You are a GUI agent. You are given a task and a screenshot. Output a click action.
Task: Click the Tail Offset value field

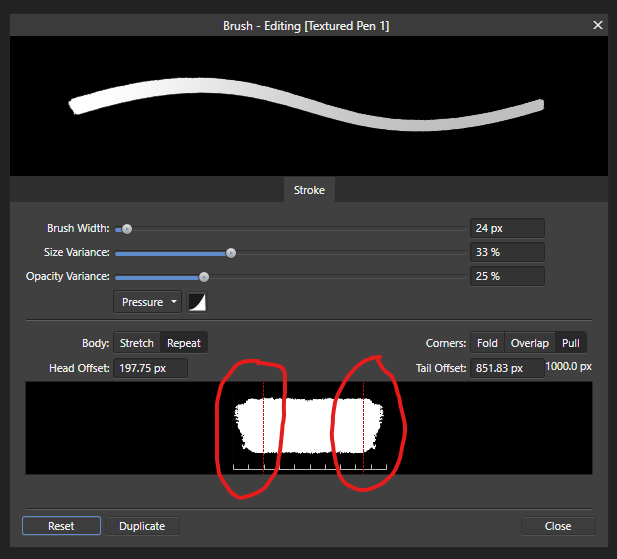point(507,368)
